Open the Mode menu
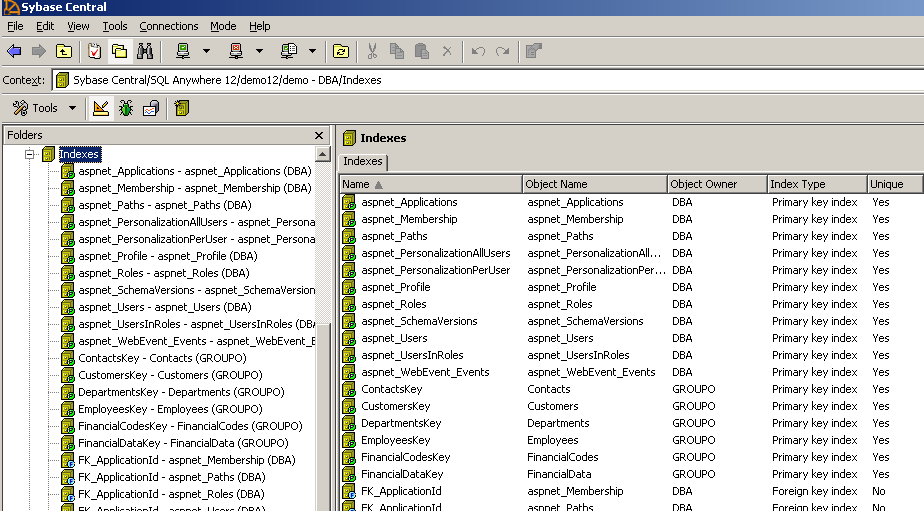This screenshot has height=511, width=924. [223, 26]
